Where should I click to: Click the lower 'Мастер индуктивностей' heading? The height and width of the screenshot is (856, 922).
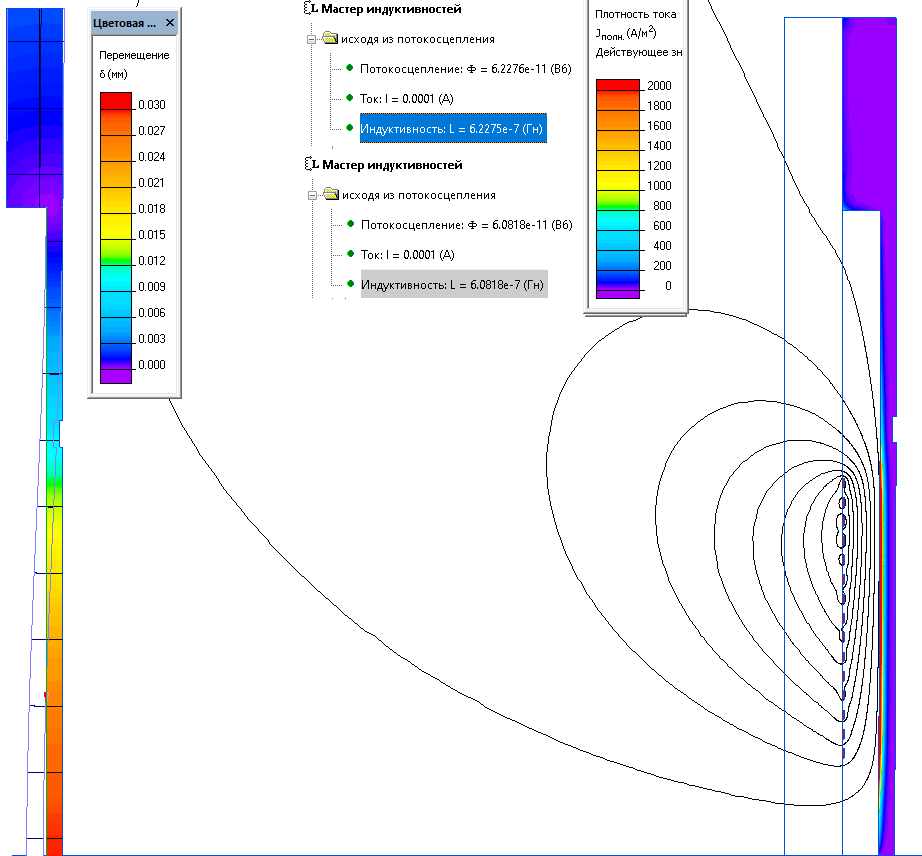coord(392,165)
